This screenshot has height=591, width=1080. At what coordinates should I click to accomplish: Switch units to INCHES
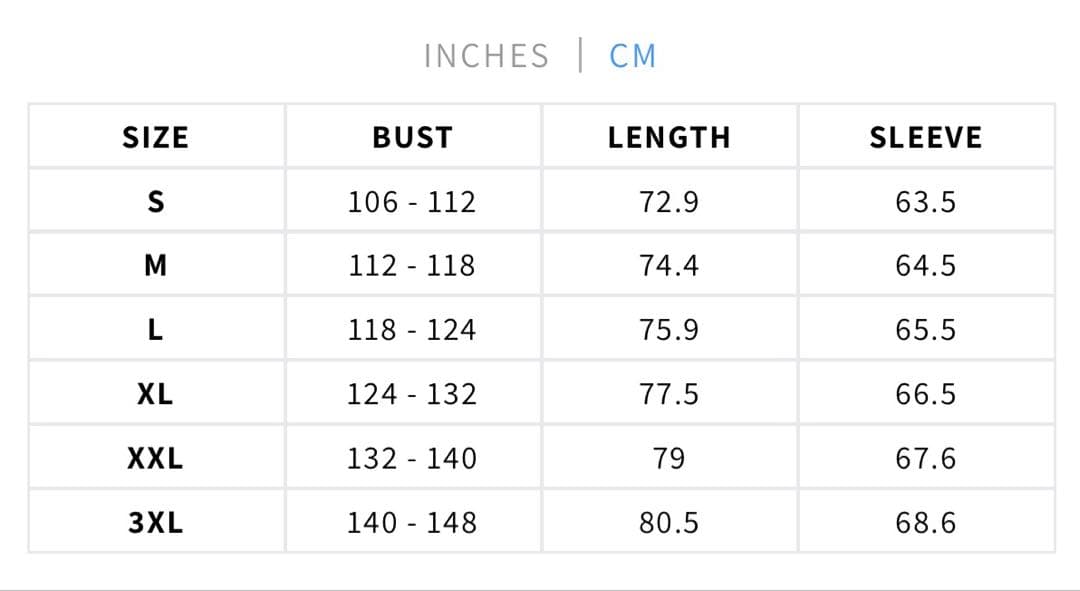(486, 56)
